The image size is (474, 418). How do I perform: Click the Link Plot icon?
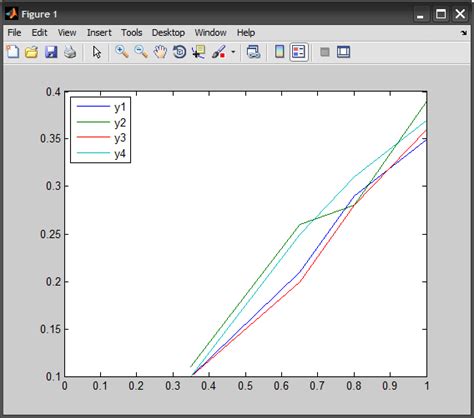point(253,52)
